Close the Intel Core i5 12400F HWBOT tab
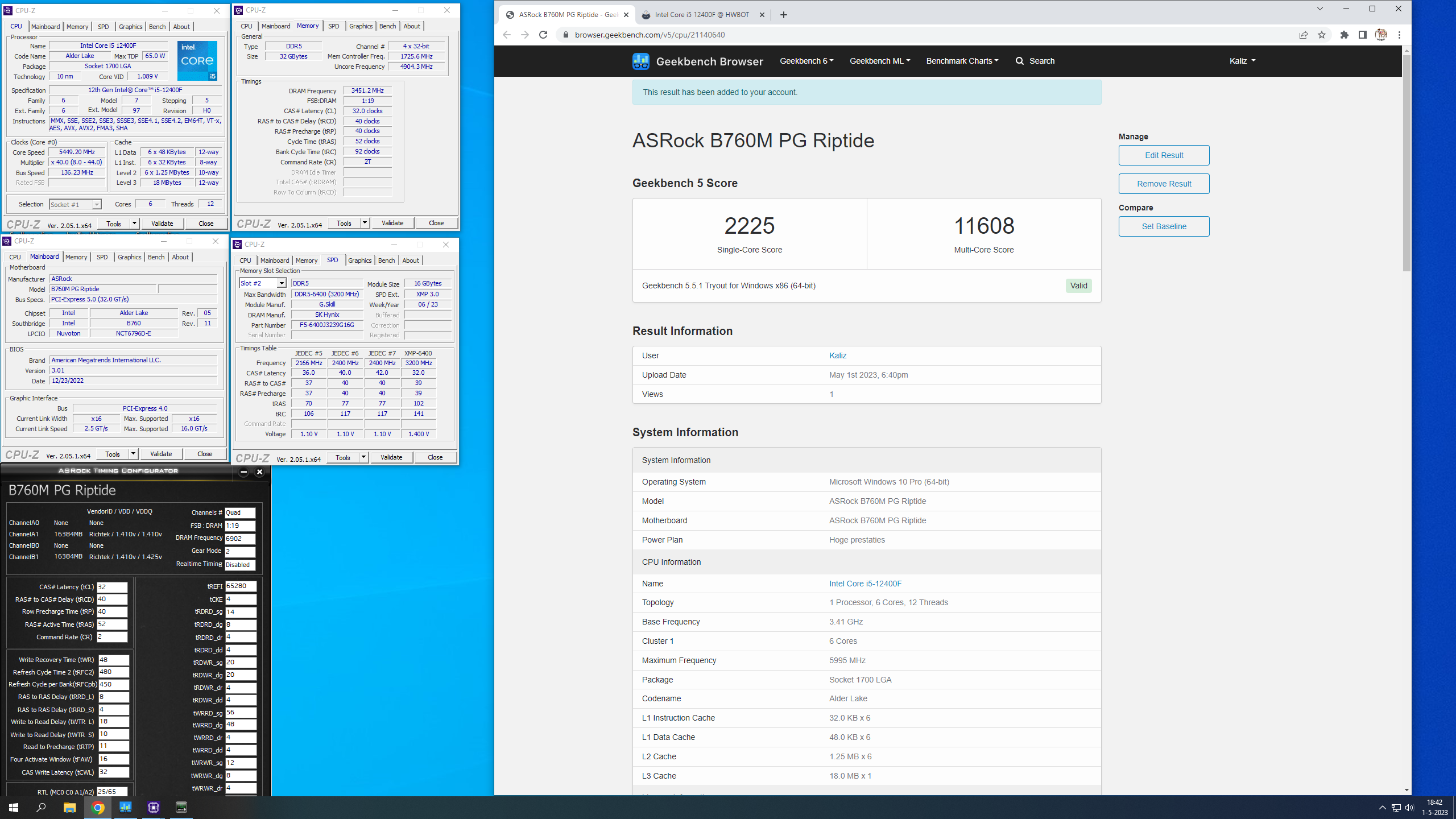Screen dimensions: 1456x819 (x=762, y=15)
